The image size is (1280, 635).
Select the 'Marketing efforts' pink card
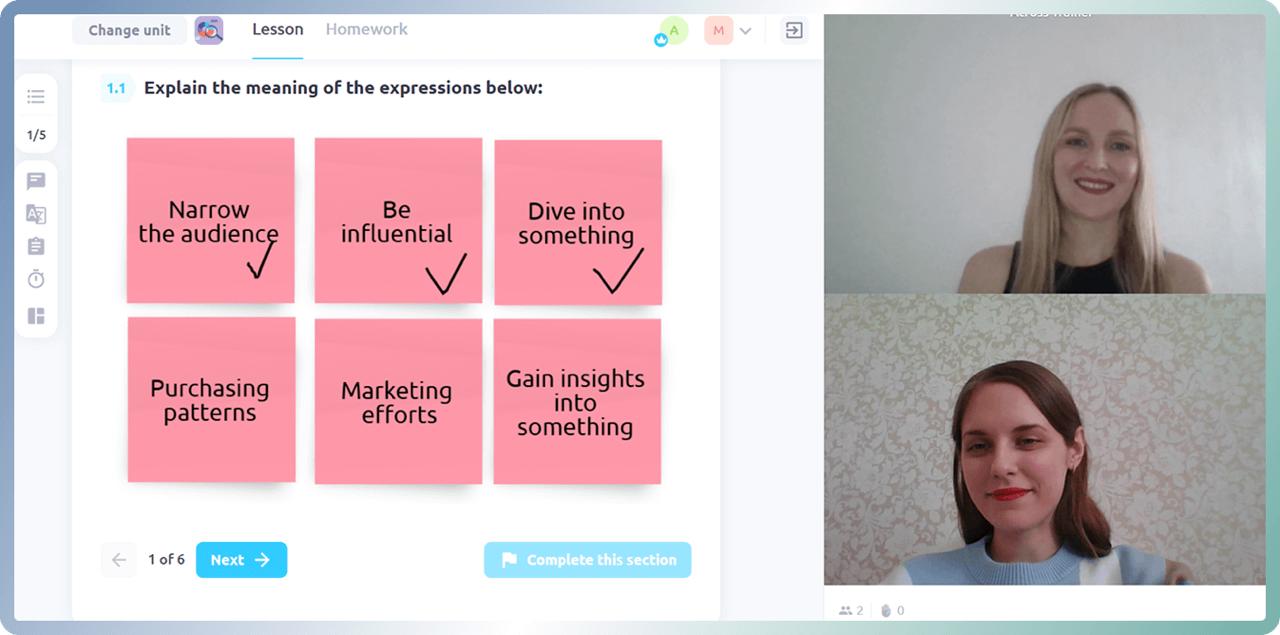click(x=397, y=401)
